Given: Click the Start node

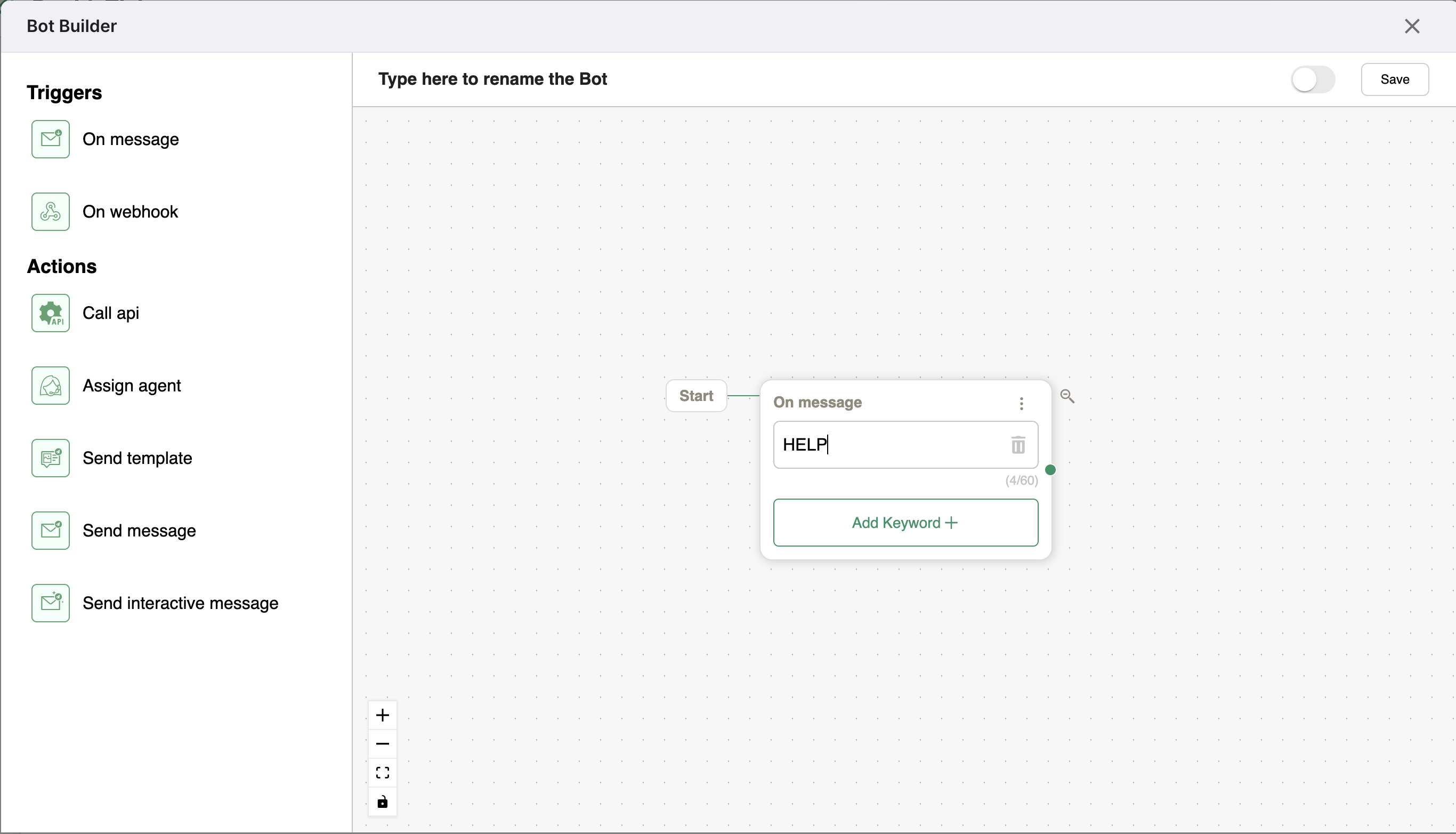Looking at the screenshot, I should [x=696, y=395].
